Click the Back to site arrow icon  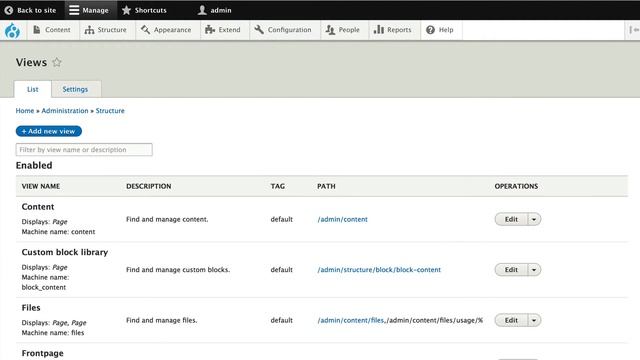coord(9,10)
